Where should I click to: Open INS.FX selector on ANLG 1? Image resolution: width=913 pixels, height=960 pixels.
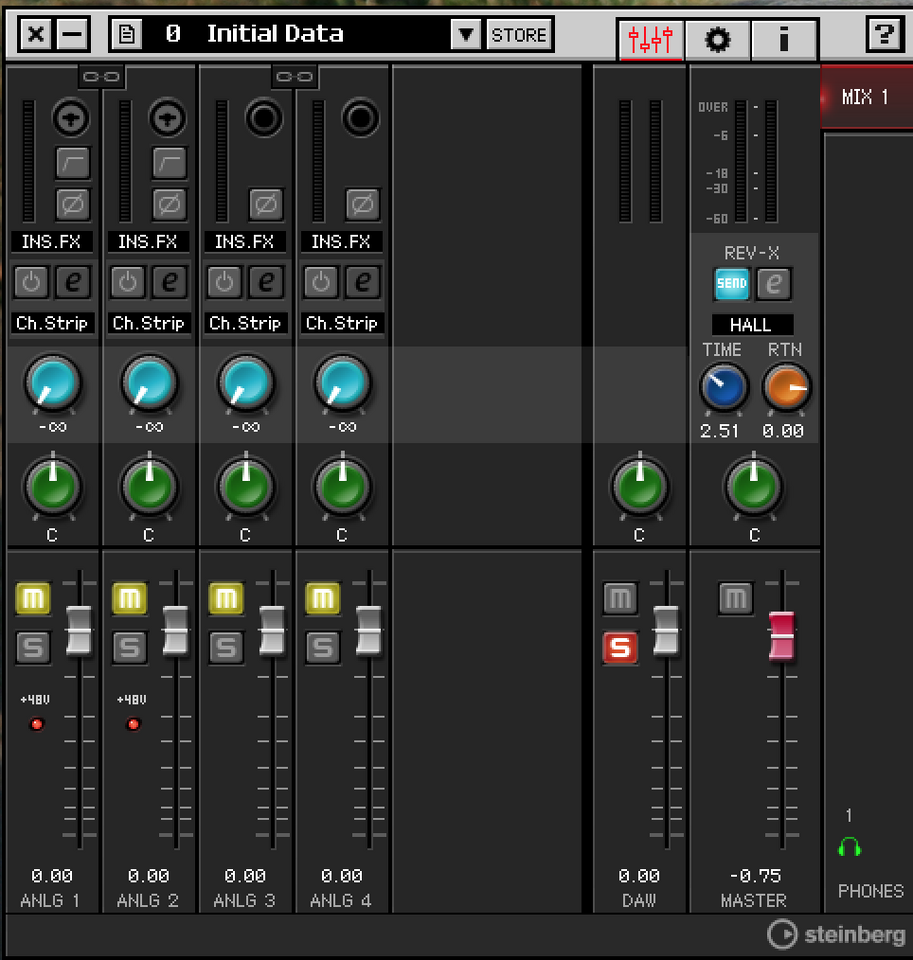point(51,242)
